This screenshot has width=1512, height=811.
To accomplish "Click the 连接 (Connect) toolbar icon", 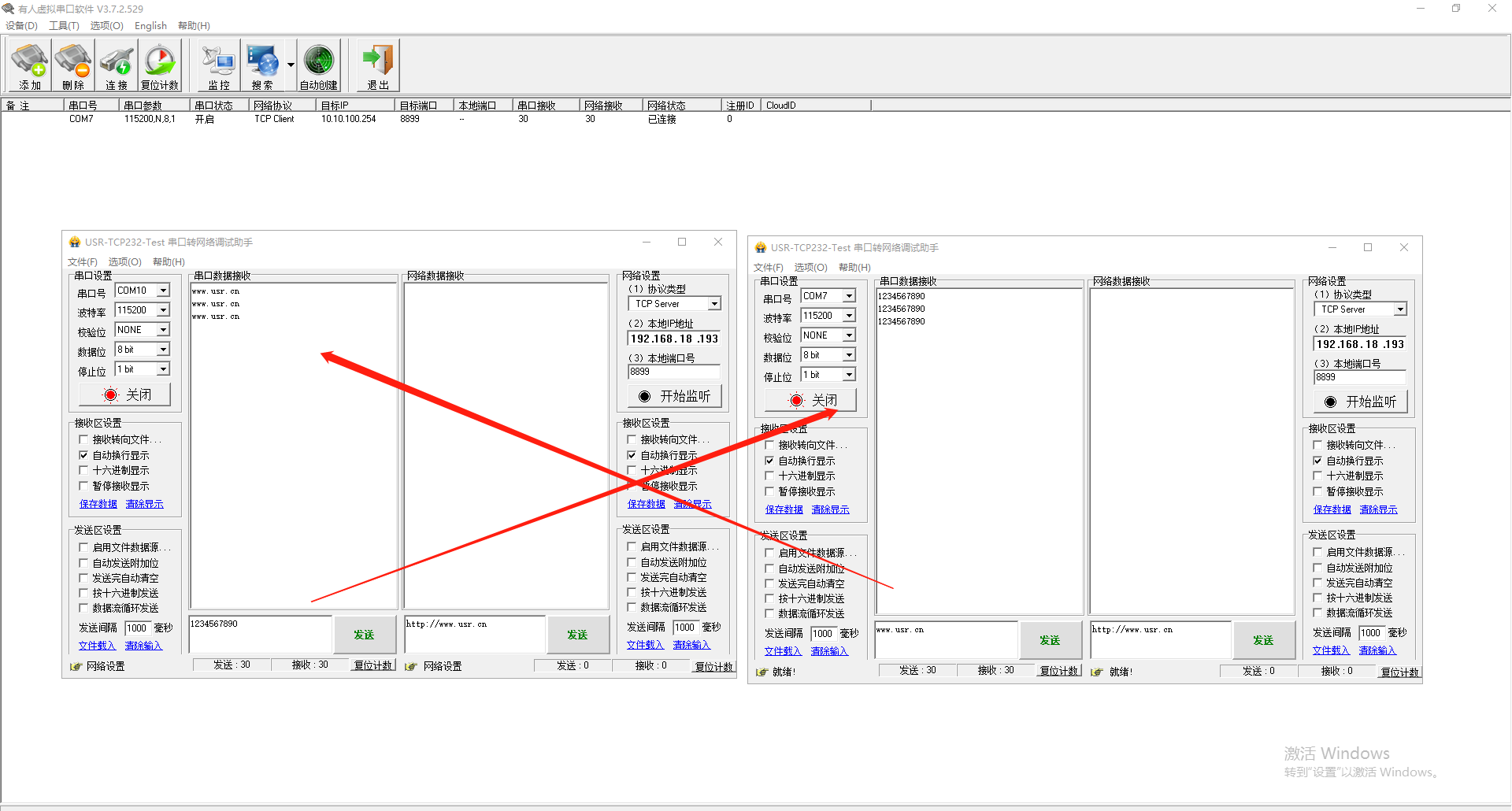I will click(117, 65).
